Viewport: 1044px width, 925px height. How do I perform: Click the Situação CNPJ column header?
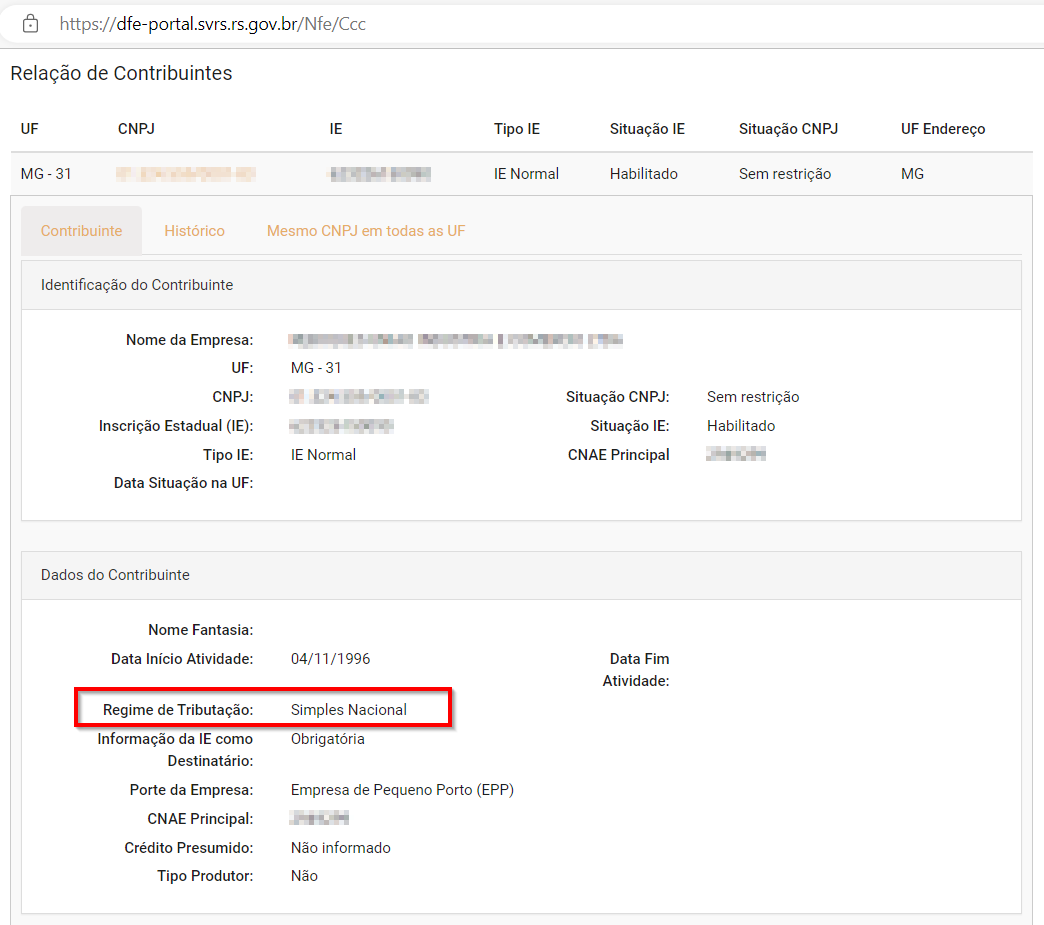click(x=788, y=129)
